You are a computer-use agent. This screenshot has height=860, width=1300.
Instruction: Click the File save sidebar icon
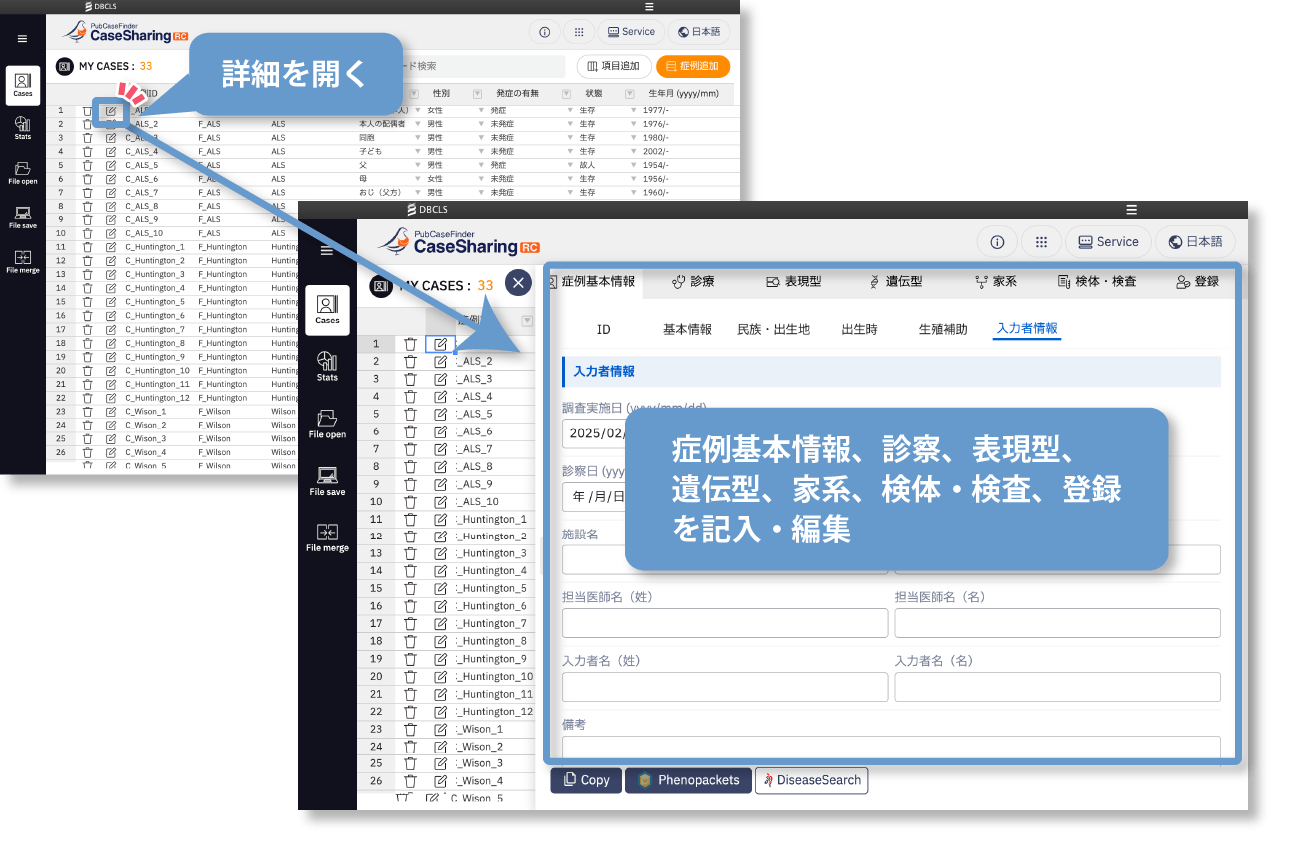pyautogui.click(x=327, y=480)
